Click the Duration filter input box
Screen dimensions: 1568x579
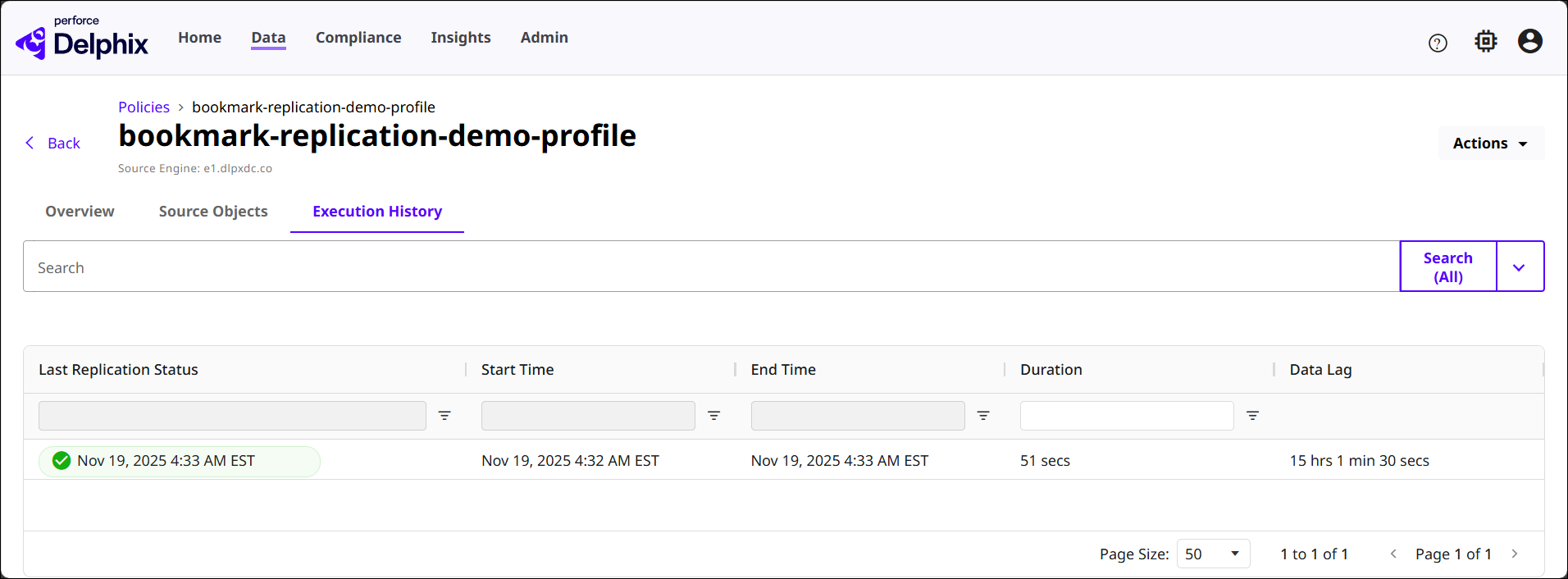tap(1126, 416)
